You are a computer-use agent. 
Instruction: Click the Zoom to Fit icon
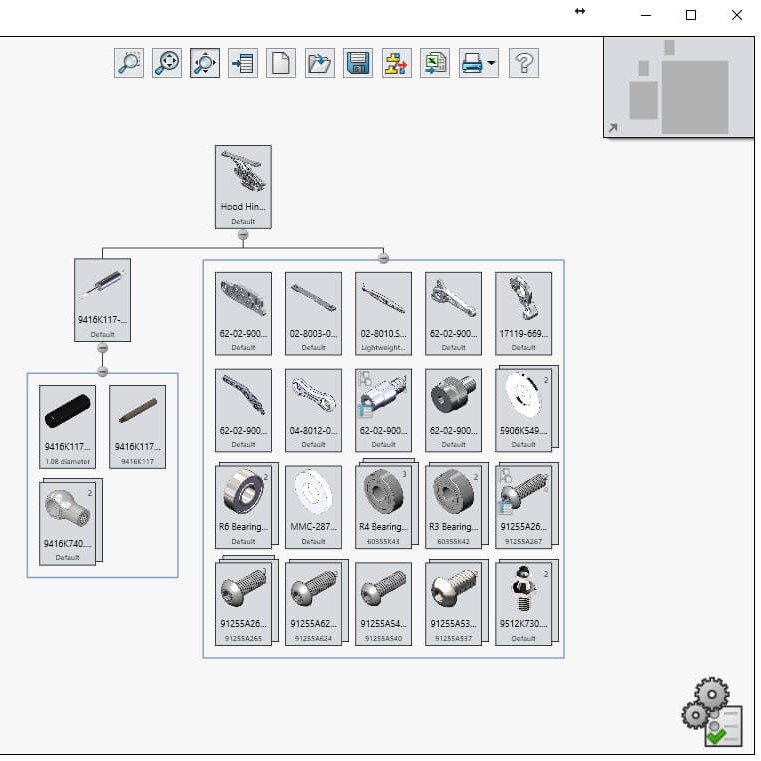(167, 63)
